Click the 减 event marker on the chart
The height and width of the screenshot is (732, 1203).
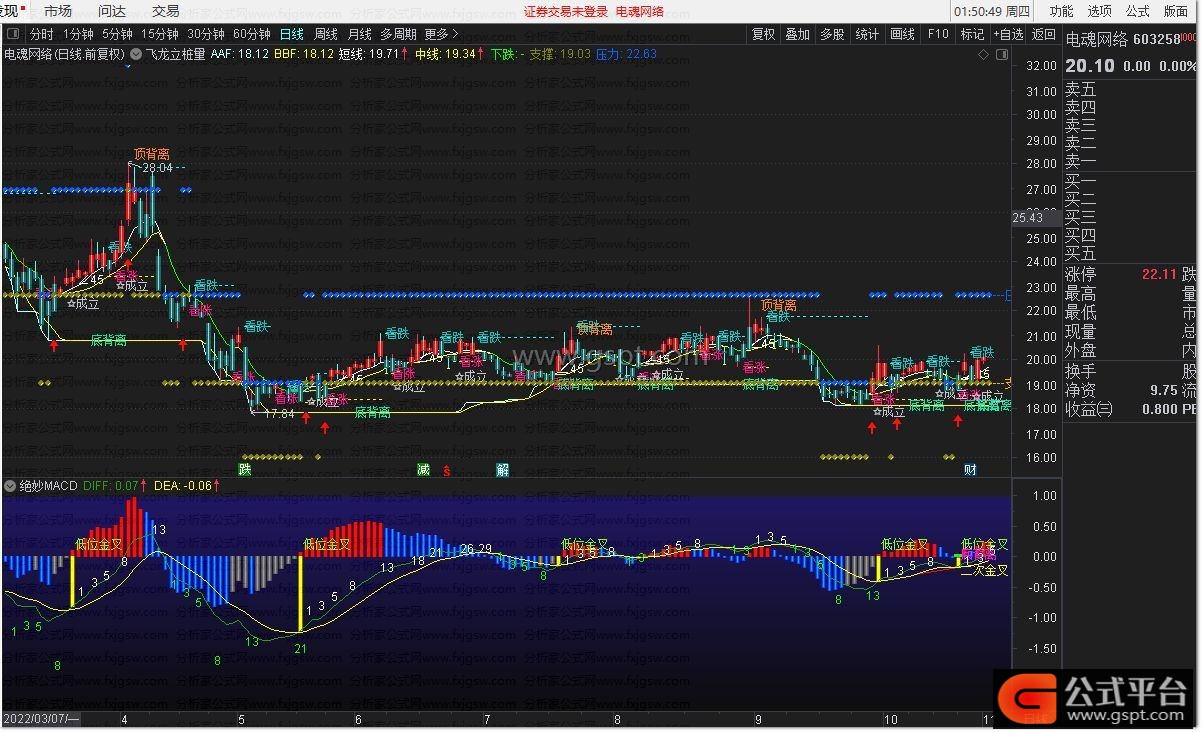pos(423,469)
